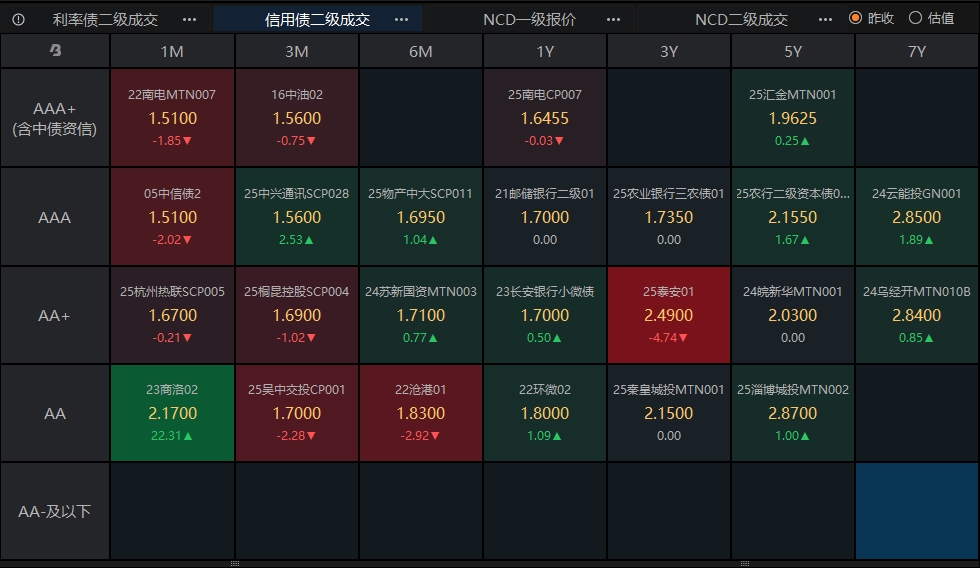
Task: Open the 22南电MTN007 bond cell
Action: pyautogui.click(x=172, y=118)
